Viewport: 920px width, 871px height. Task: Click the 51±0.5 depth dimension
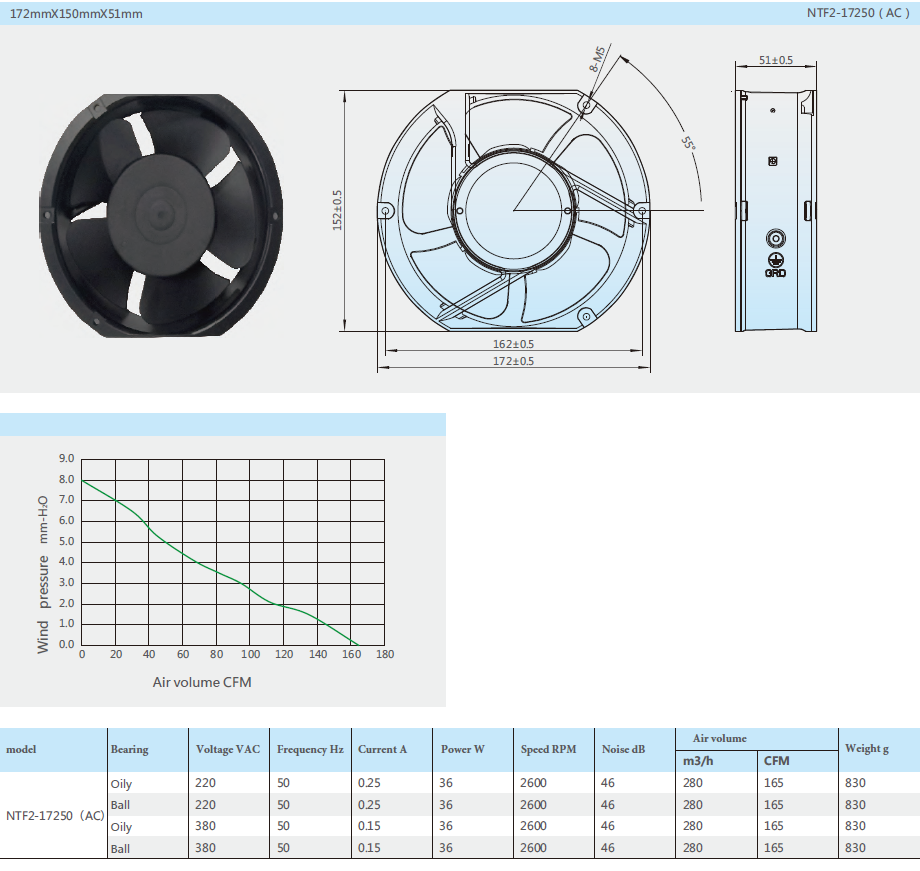click(x=775, y=60)
